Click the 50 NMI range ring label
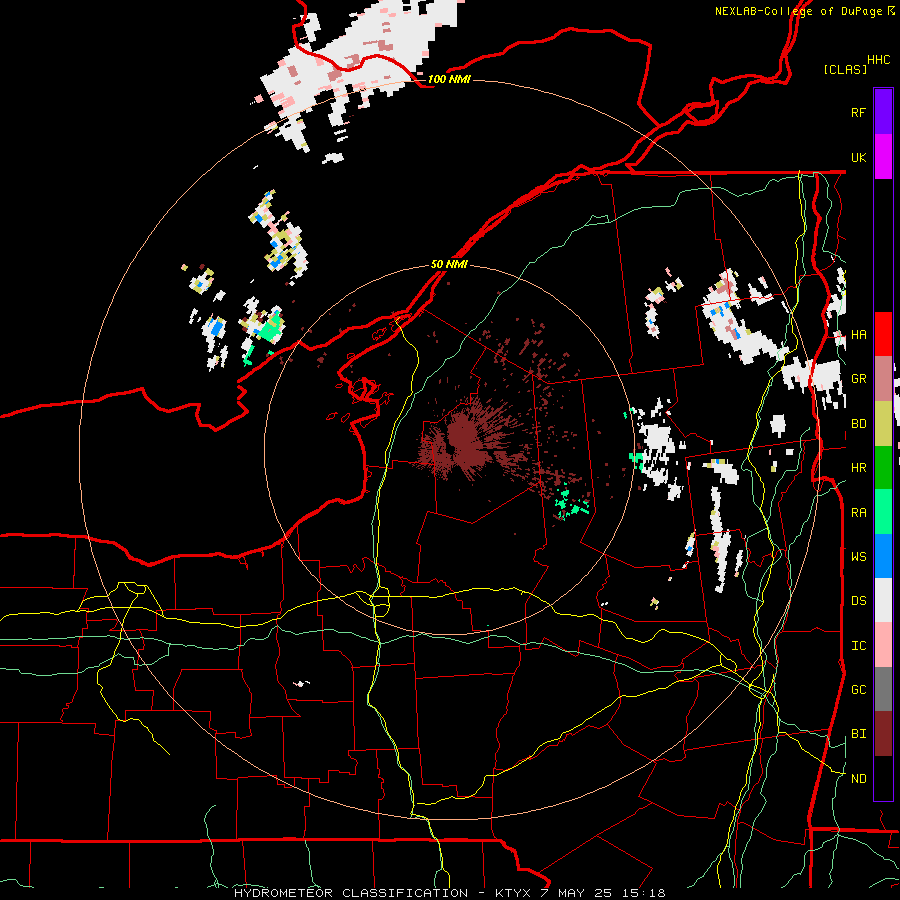Image resolution: width=900 pixels, height=900 pixels. tap(449, 264)
